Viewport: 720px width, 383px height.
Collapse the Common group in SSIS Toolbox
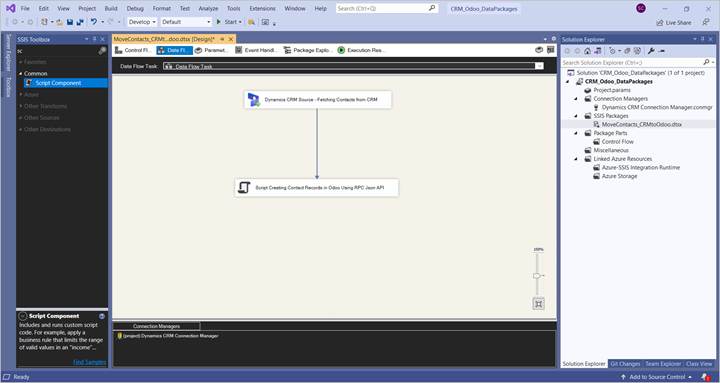pos(20,73)
